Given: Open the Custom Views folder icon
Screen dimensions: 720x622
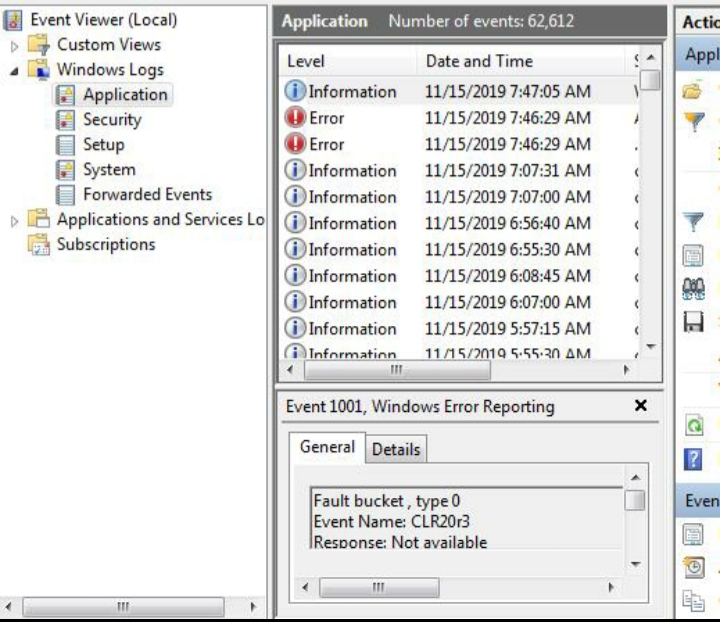Looking at the screenshot, I should tap(38, 45).
